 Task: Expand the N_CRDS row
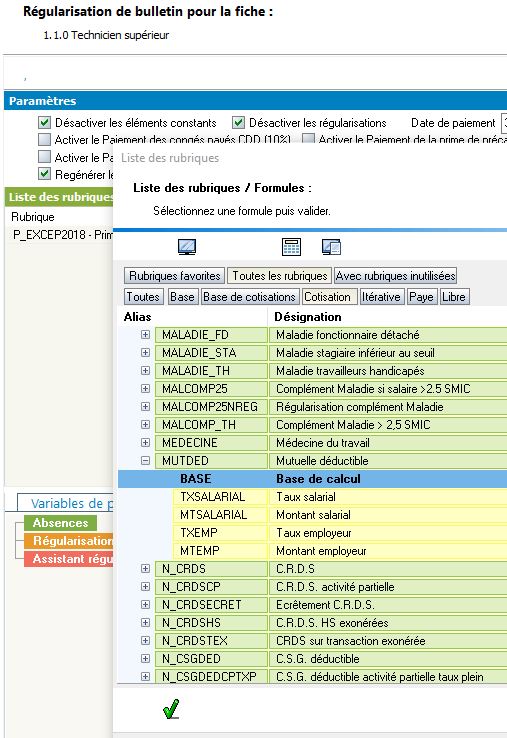click(145, 569)
